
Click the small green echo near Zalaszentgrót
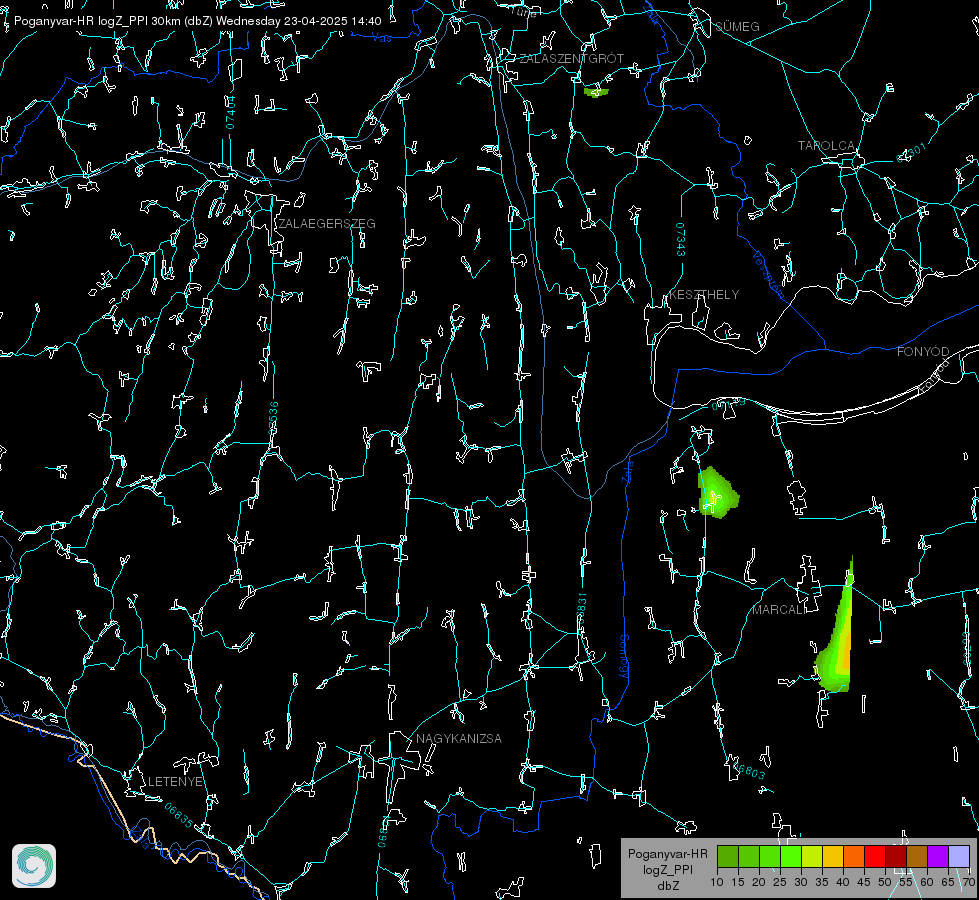tap(596, 92)
